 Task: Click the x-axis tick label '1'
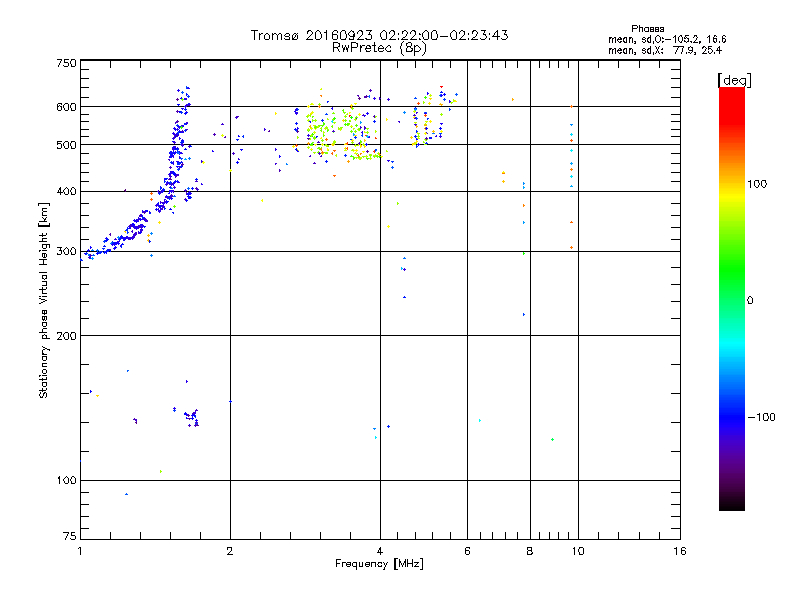pos(80,551)
